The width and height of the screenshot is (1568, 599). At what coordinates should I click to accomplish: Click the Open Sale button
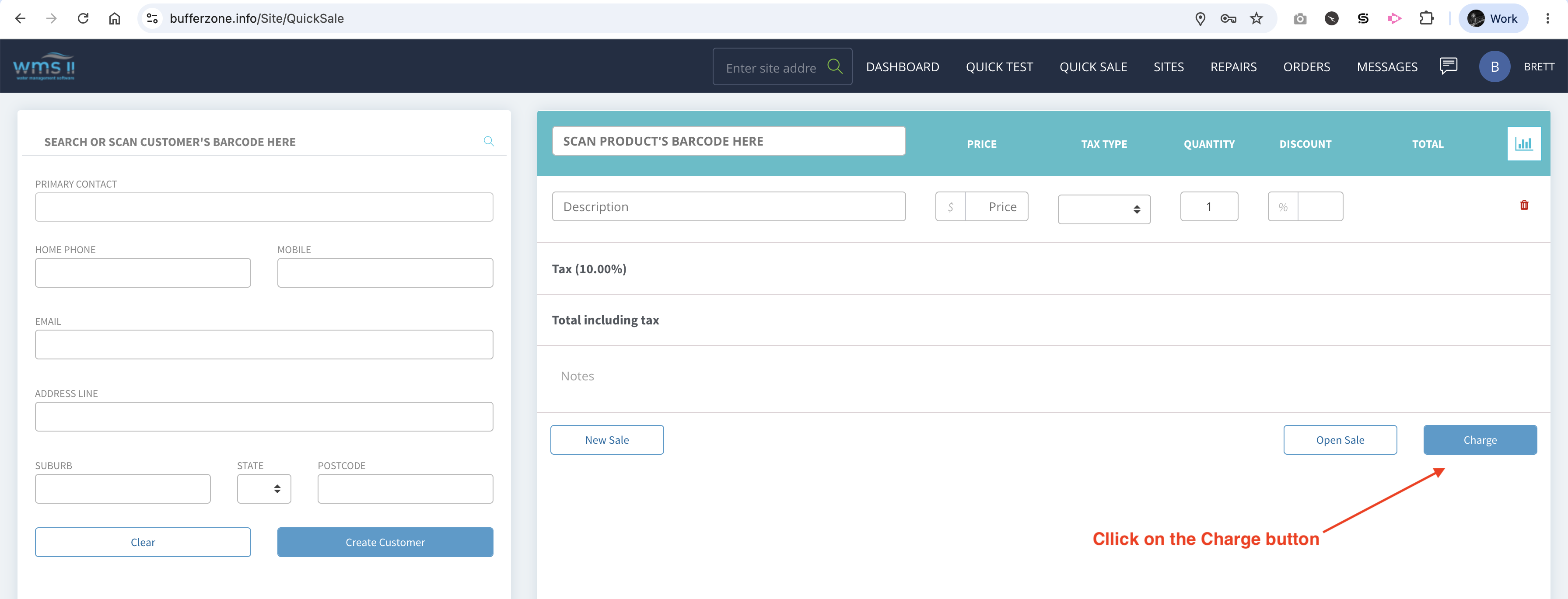1340,440
